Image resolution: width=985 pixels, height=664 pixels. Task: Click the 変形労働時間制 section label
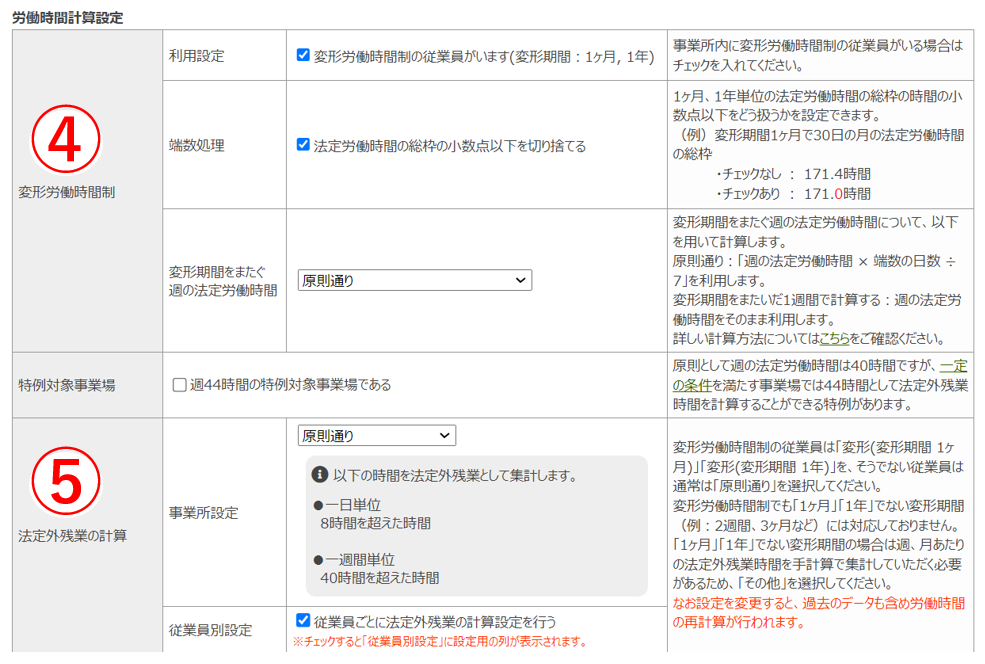point(66,192)
